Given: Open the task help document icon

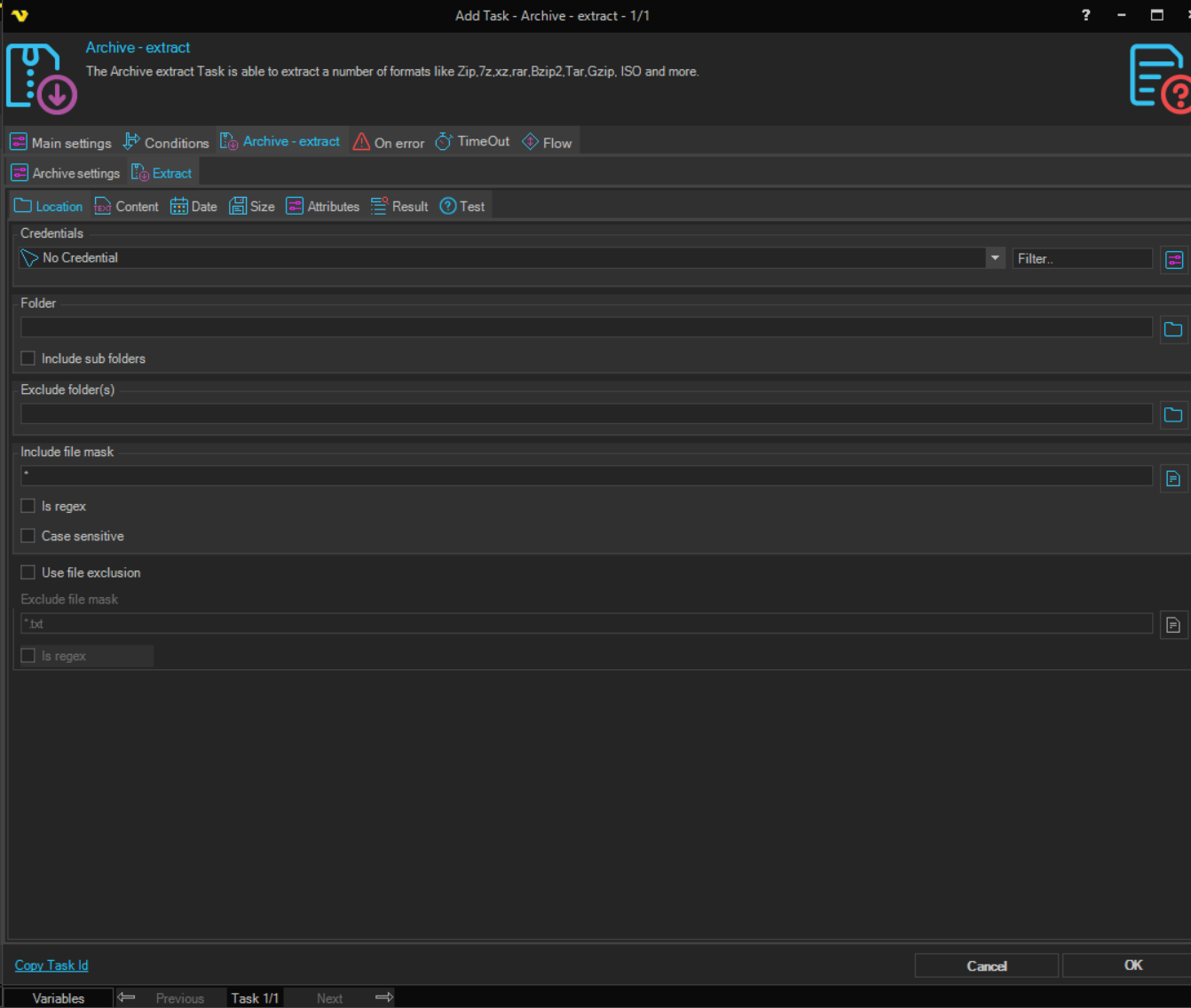Looking at the screenshot, I should (1158, 78).
